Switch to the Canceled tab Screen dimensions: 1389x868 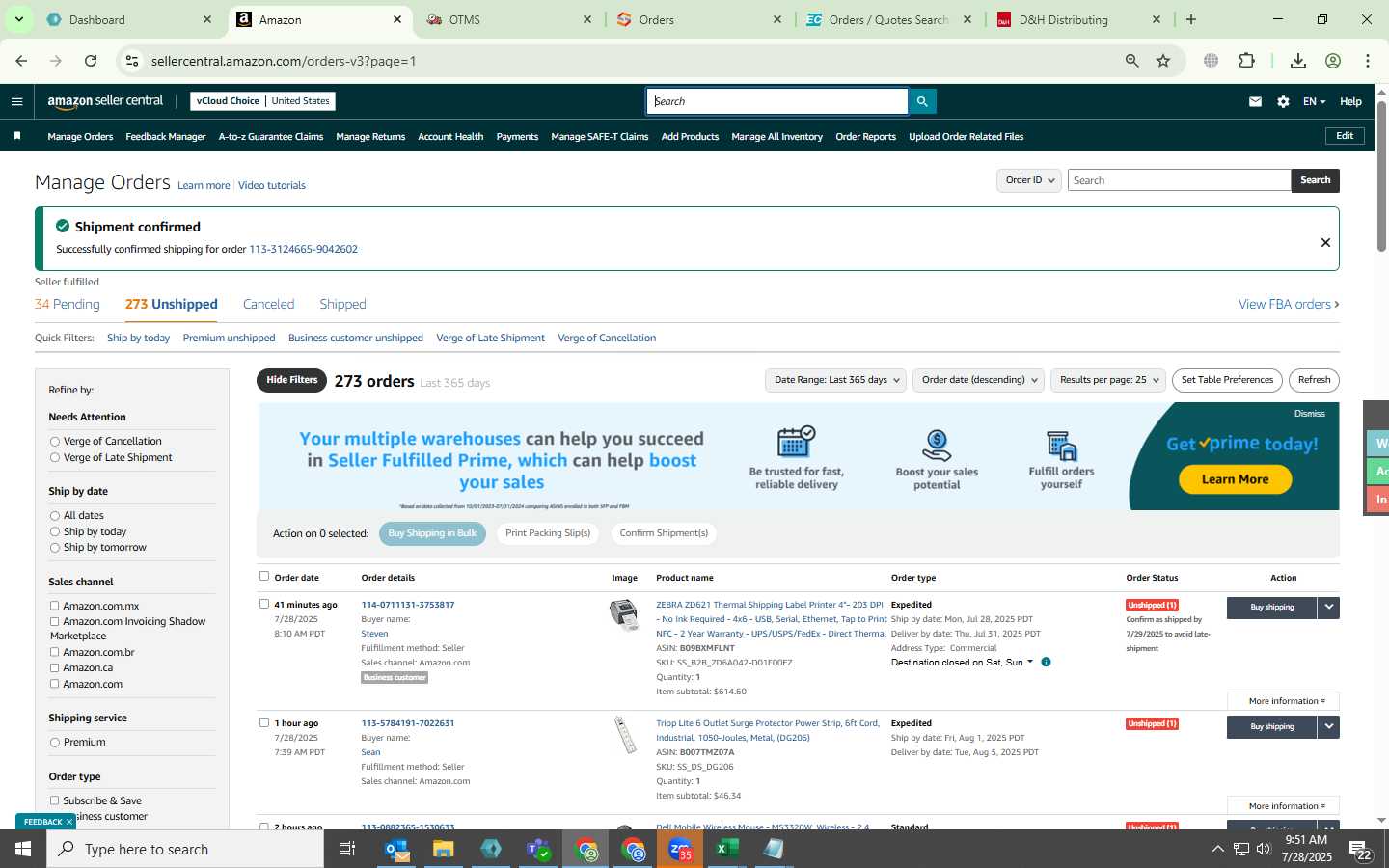268,304
